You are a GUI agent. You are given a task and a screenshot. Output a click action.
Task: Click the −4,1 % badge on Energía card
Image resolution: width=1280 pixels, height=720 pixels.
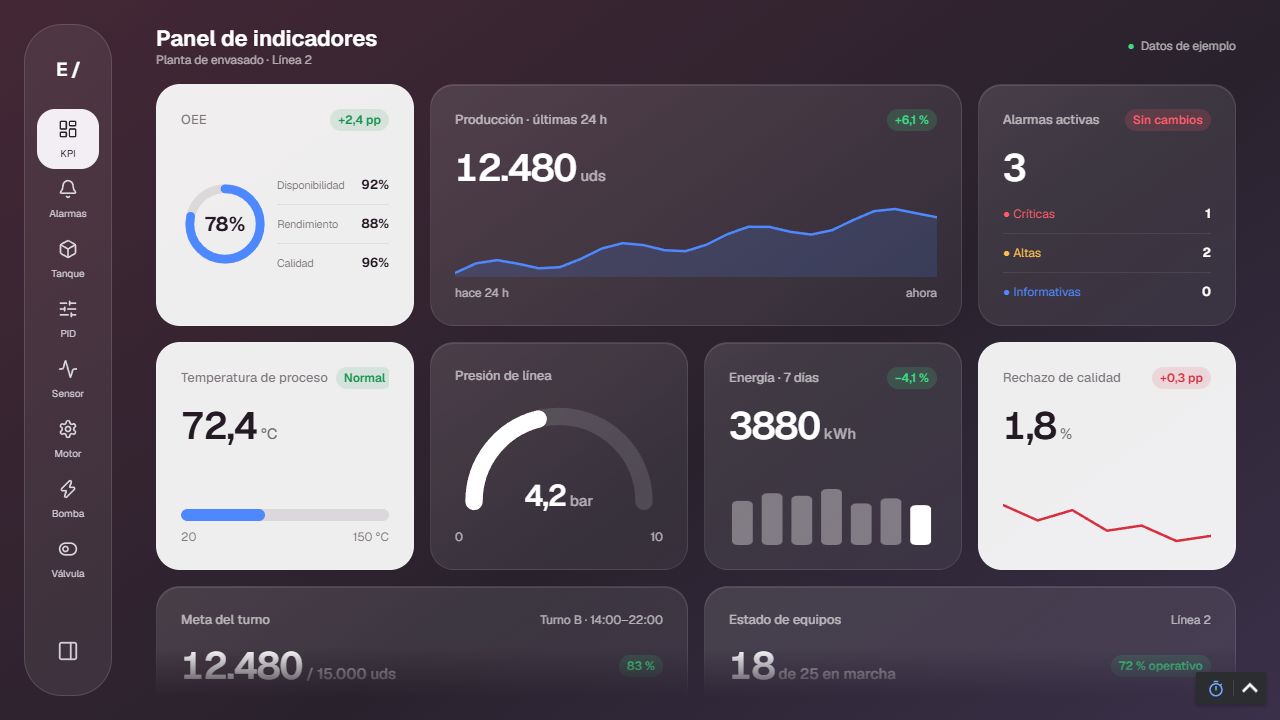(x=912, y=378)
